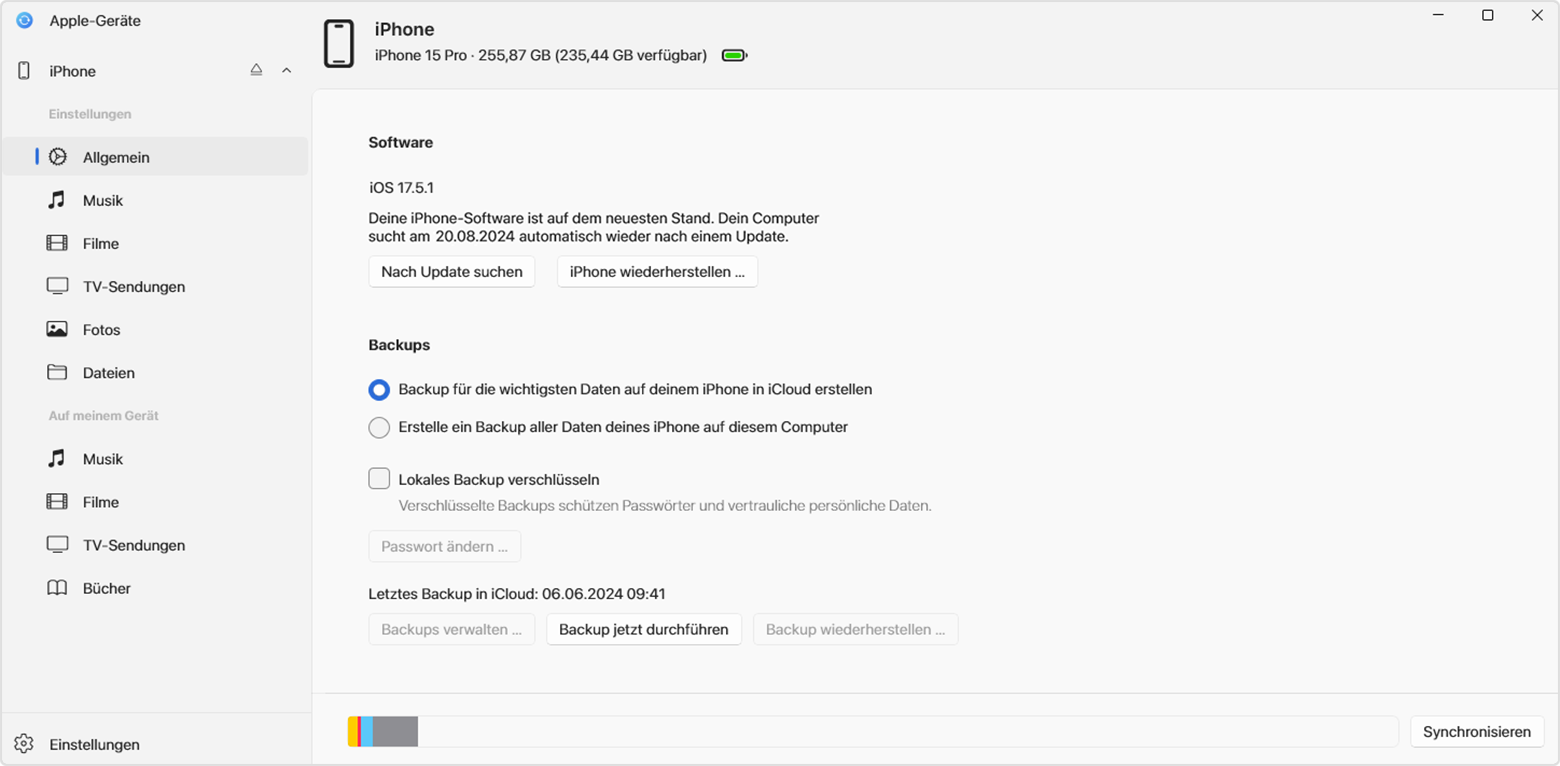
Task: Click the Fotos picture icon
Action: (57, 329)
